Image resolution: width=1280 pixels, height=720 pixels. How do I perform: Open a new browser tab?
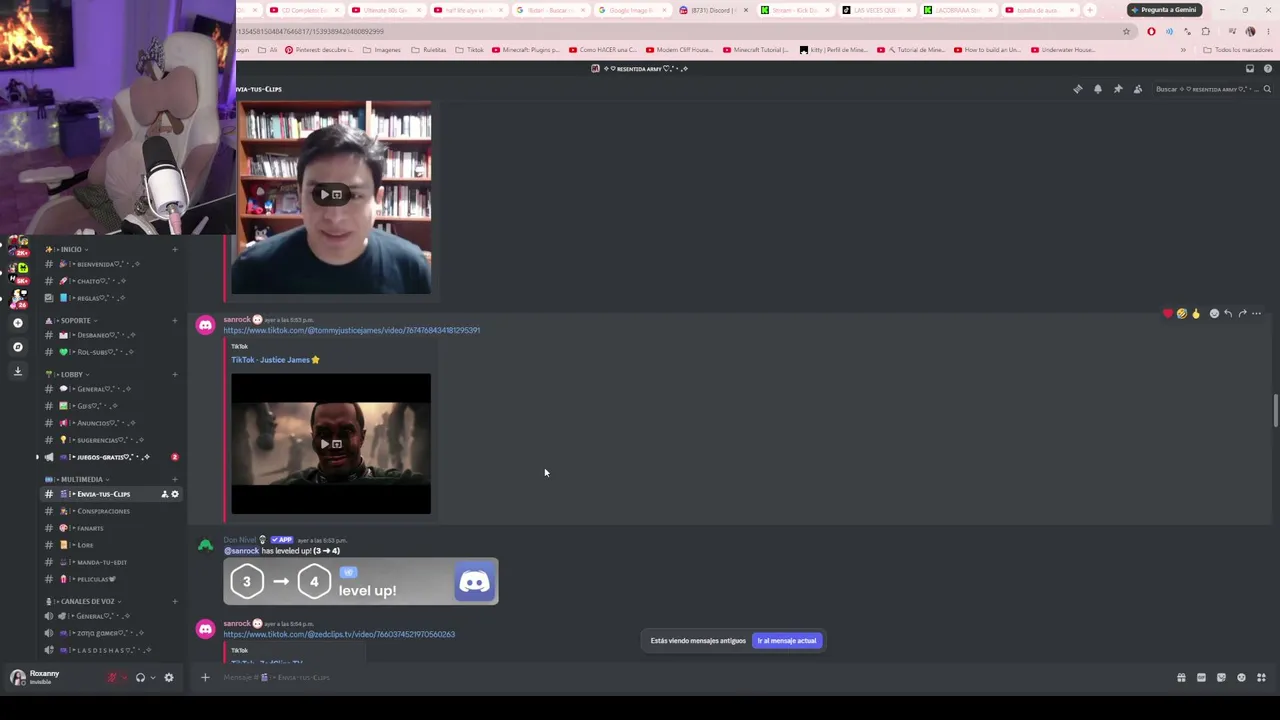click(x=1090, y=10)
